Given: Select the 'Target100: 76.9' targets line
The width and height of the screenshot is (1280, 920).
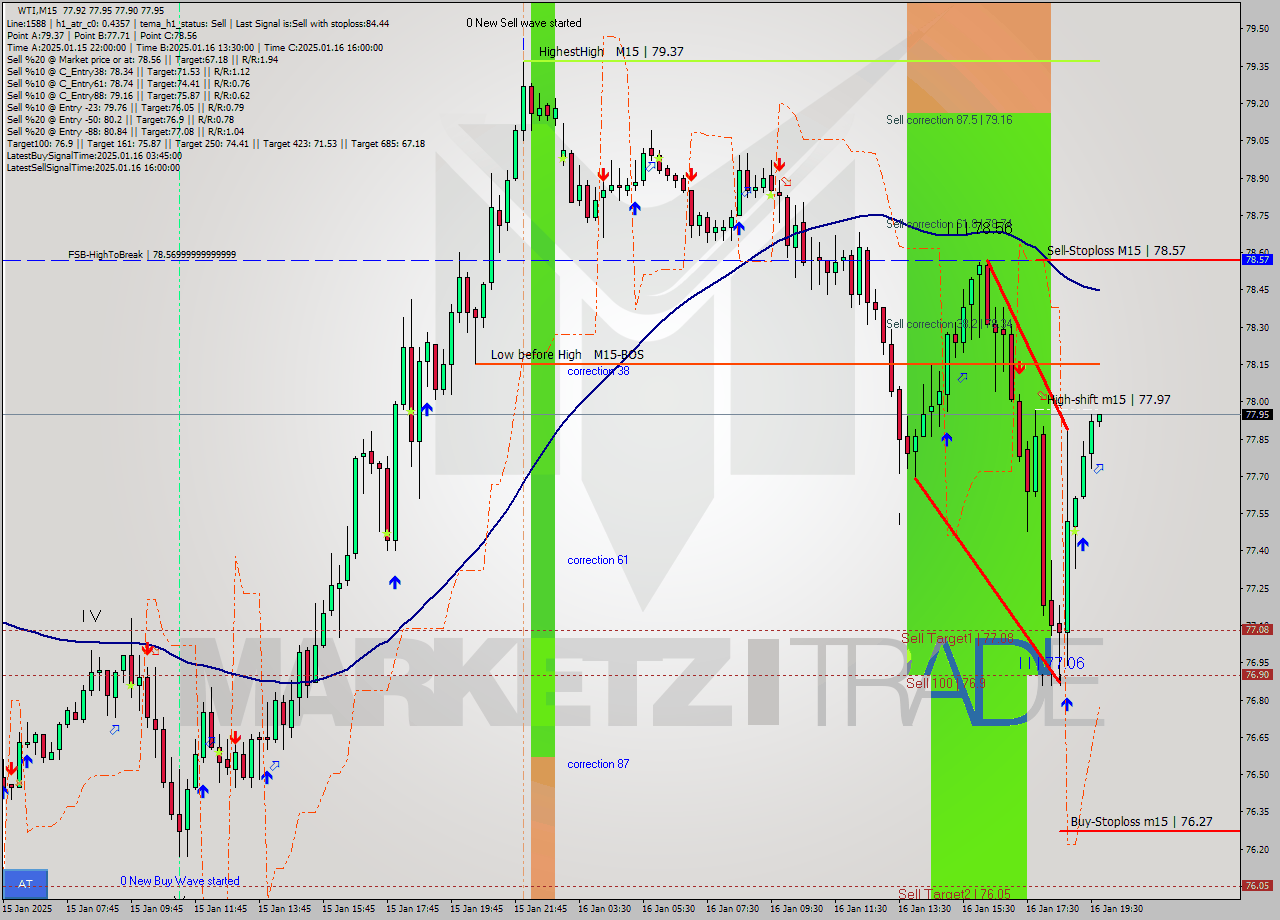Looking at the screenshot, I should tap(215, 143).
